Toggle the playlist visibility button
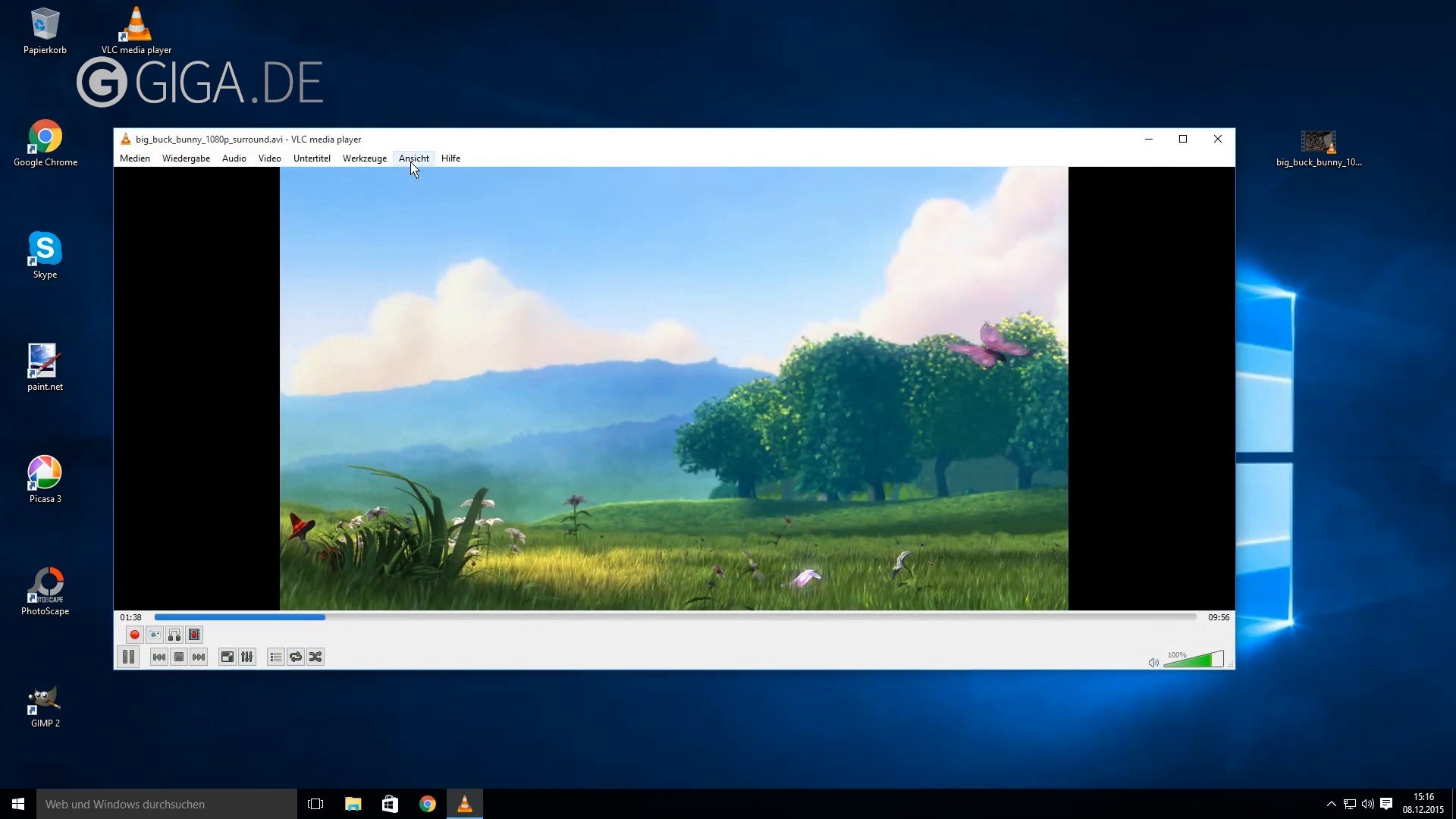 click(275, 657)
